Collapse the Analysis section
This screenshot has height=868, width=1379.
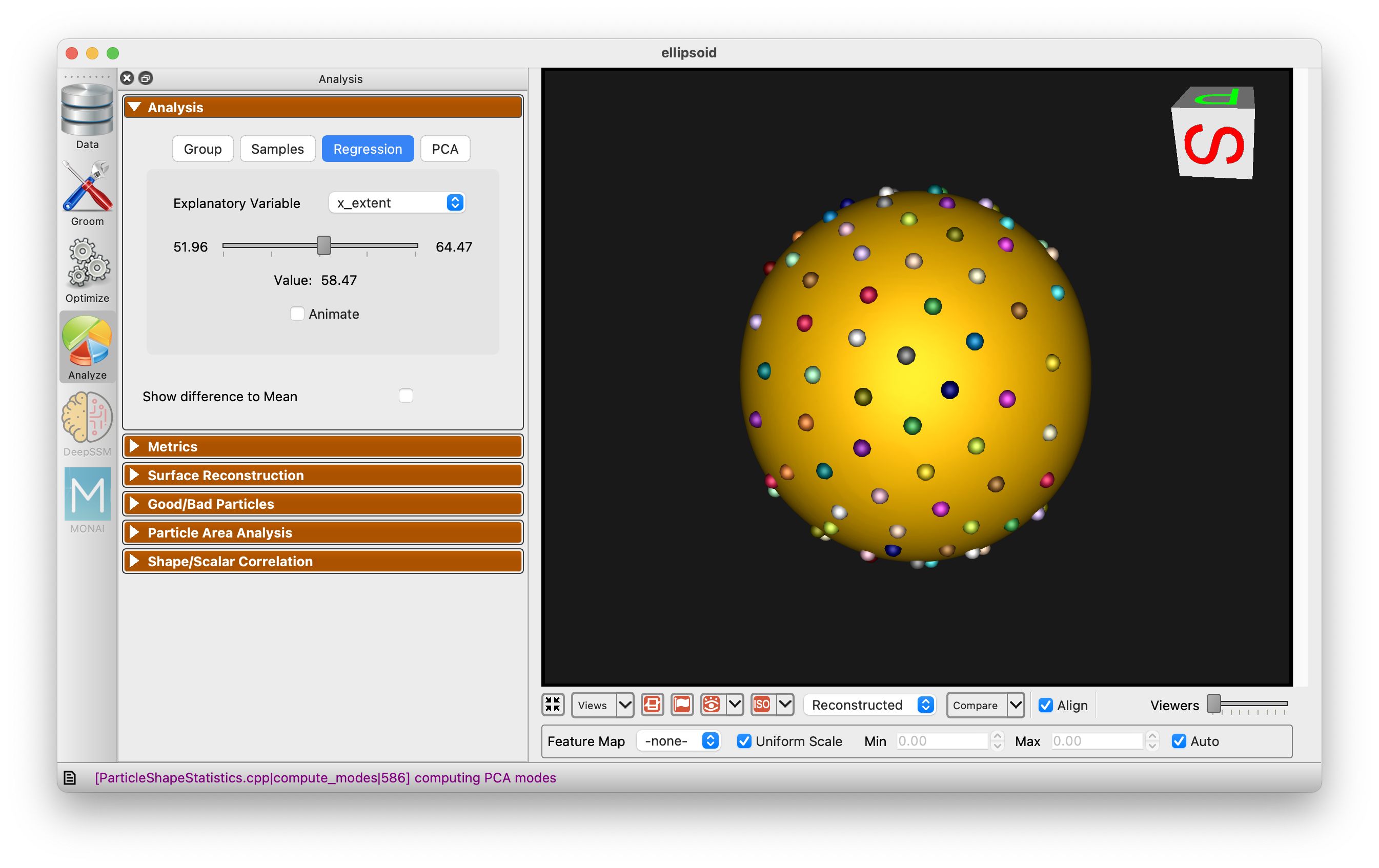[x=323, y=107]
